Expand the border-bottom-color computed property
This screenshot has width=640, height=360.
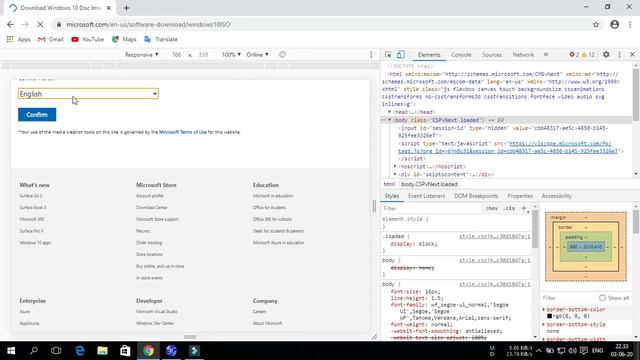tap(544, 309)
